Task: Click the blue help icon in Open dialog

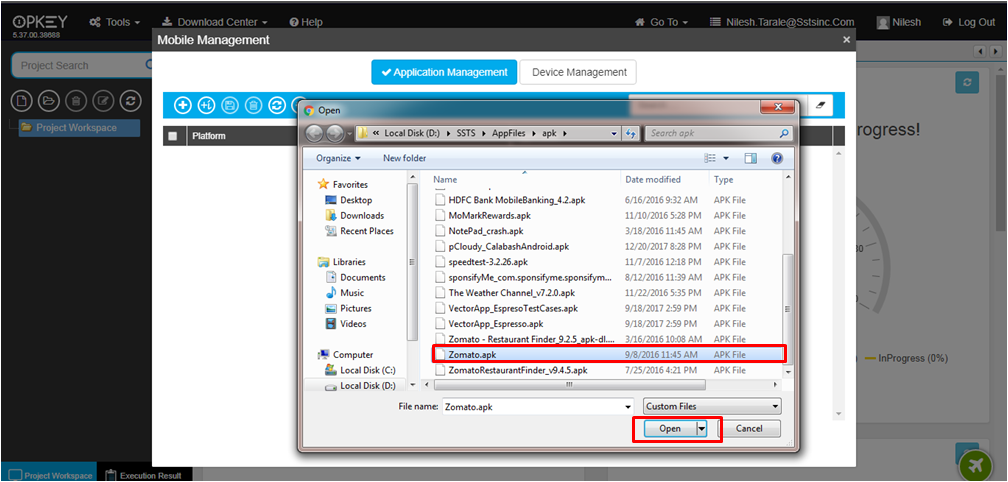Action: tap(777, 158)
